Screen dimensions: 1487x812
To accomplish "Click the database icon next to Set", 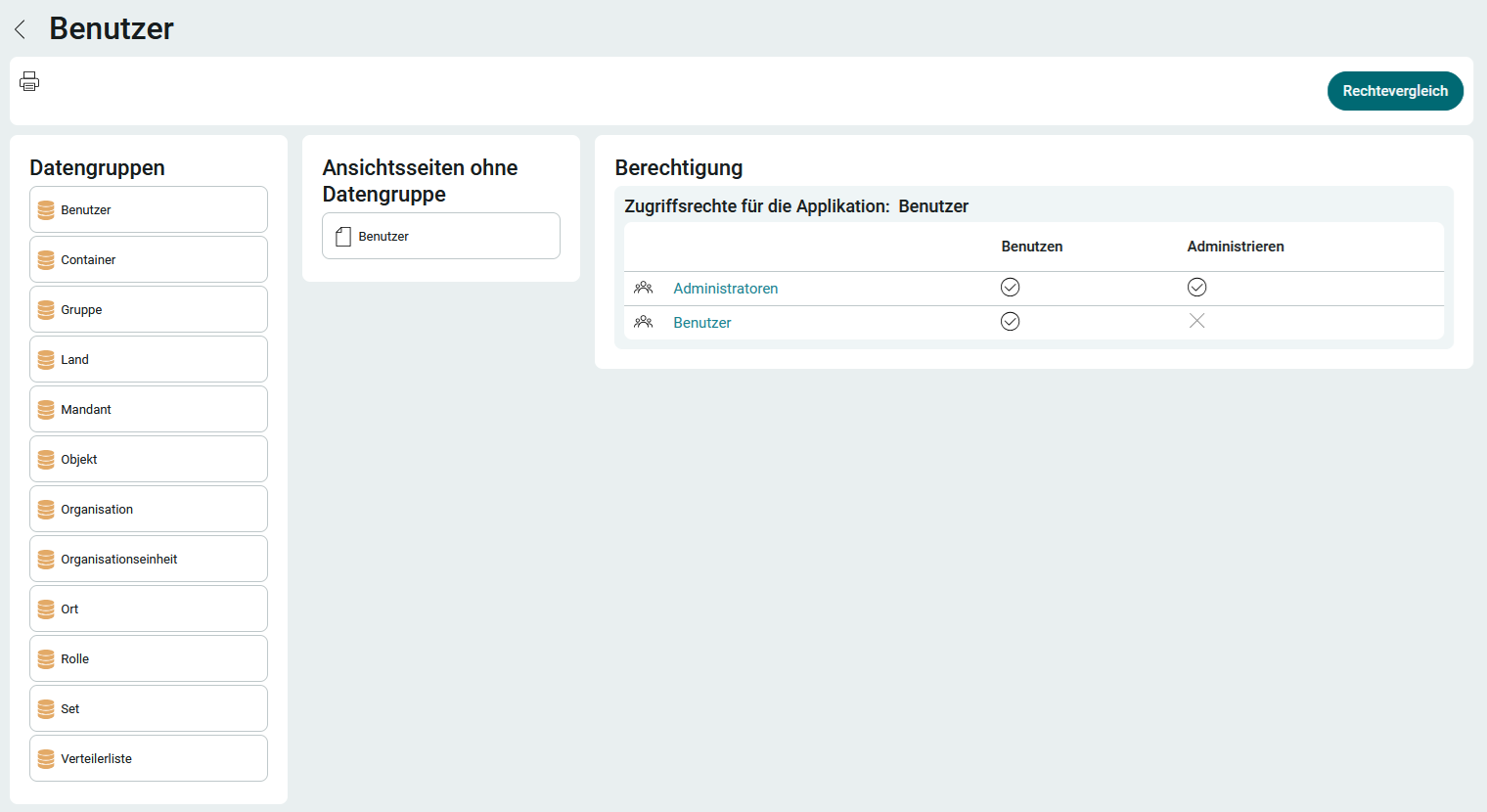I will [46, 709].
